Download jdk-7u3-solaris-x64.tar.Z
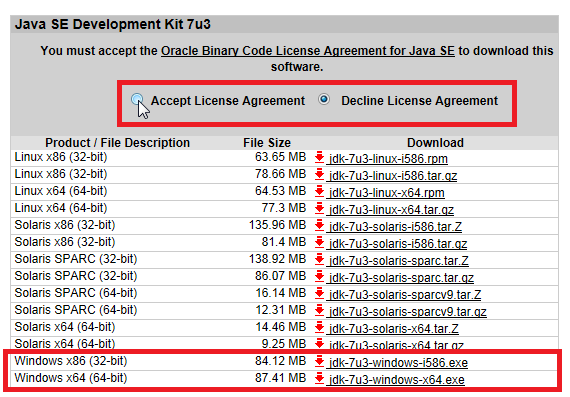570x397 pixels. coord(394,329)
